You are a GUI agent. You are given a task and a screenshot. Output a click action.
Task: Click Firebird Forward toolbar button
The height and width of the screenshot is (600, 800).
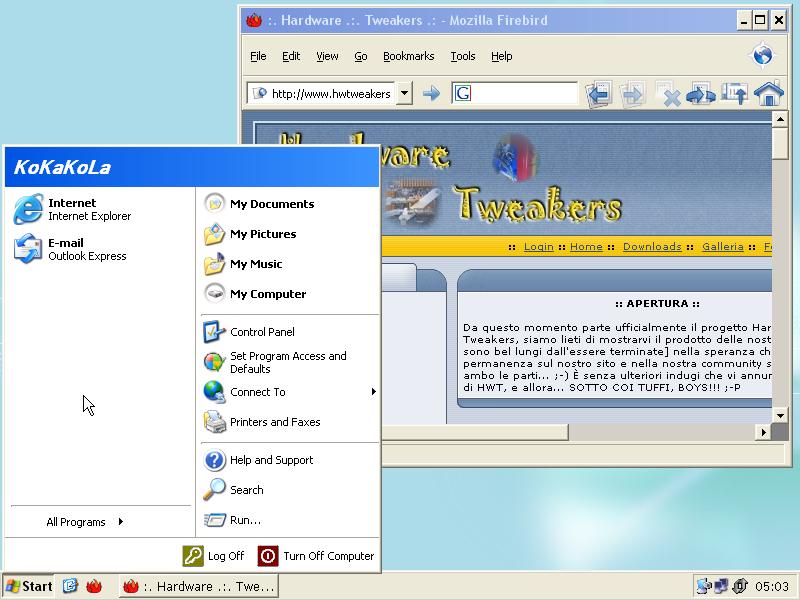click(632, 94)
